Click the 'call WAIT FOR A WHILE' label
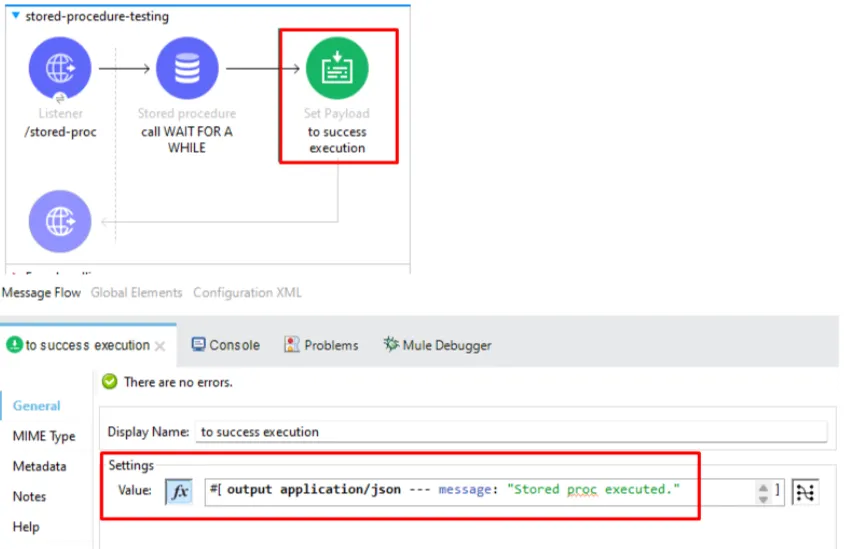The image size is (844, 549). pos(187,139)
